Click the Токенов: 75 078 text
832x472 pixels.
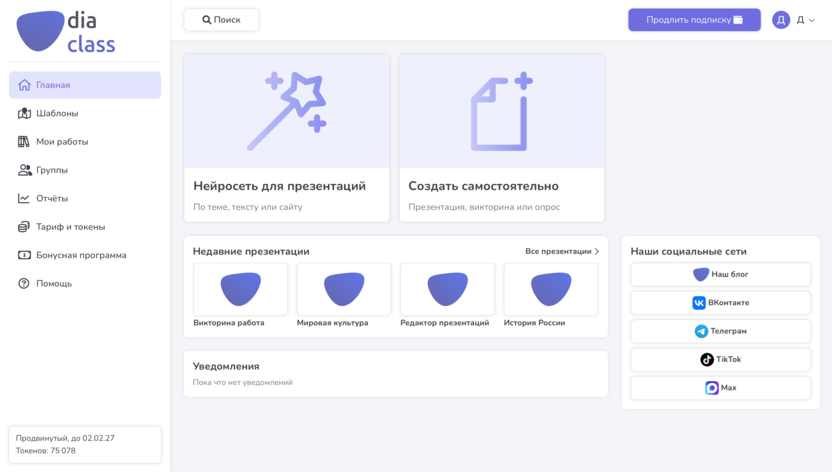pos(46,451)
